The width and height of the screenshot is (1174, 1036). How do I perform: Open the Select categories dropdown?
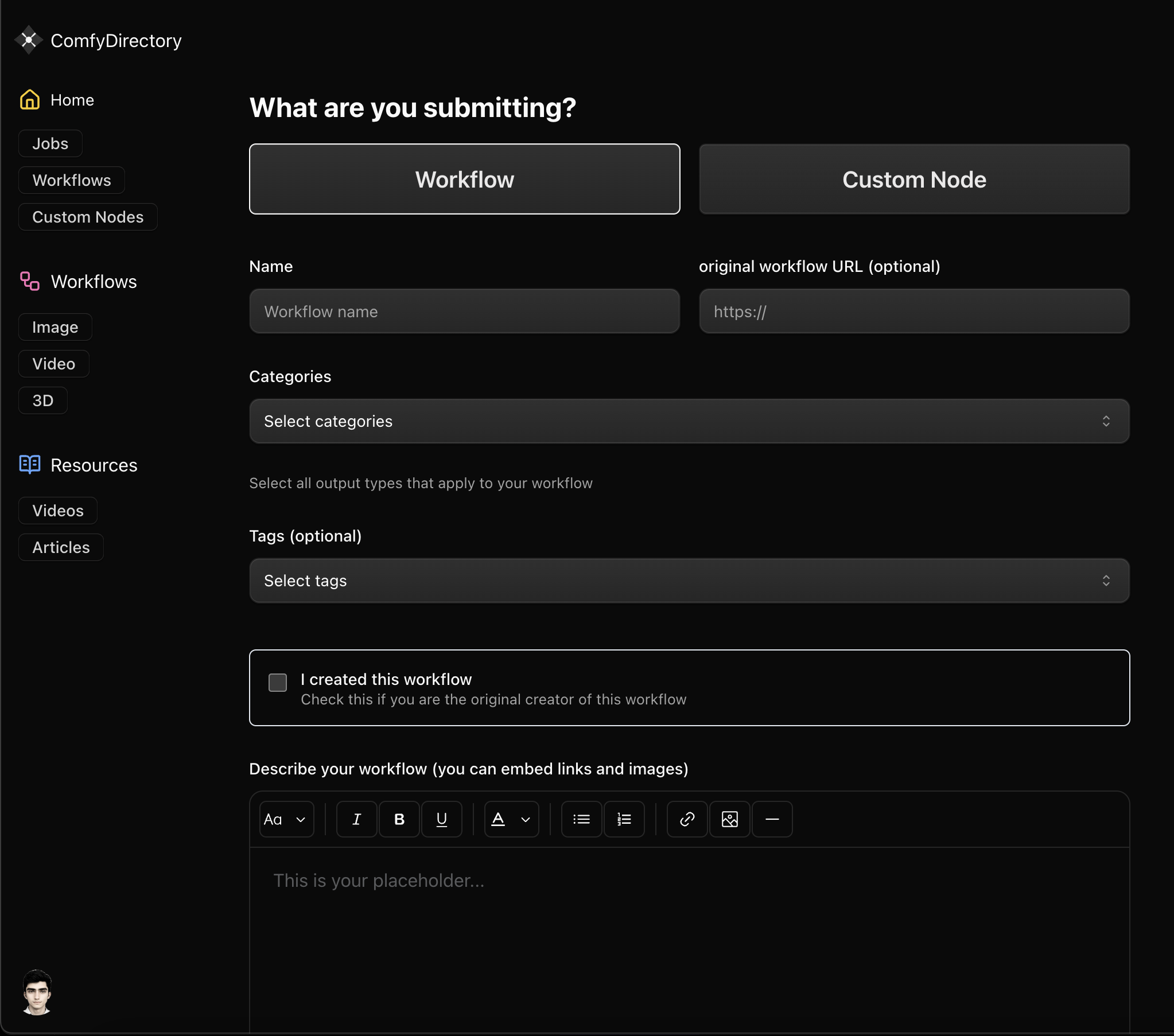coord(689,421)
